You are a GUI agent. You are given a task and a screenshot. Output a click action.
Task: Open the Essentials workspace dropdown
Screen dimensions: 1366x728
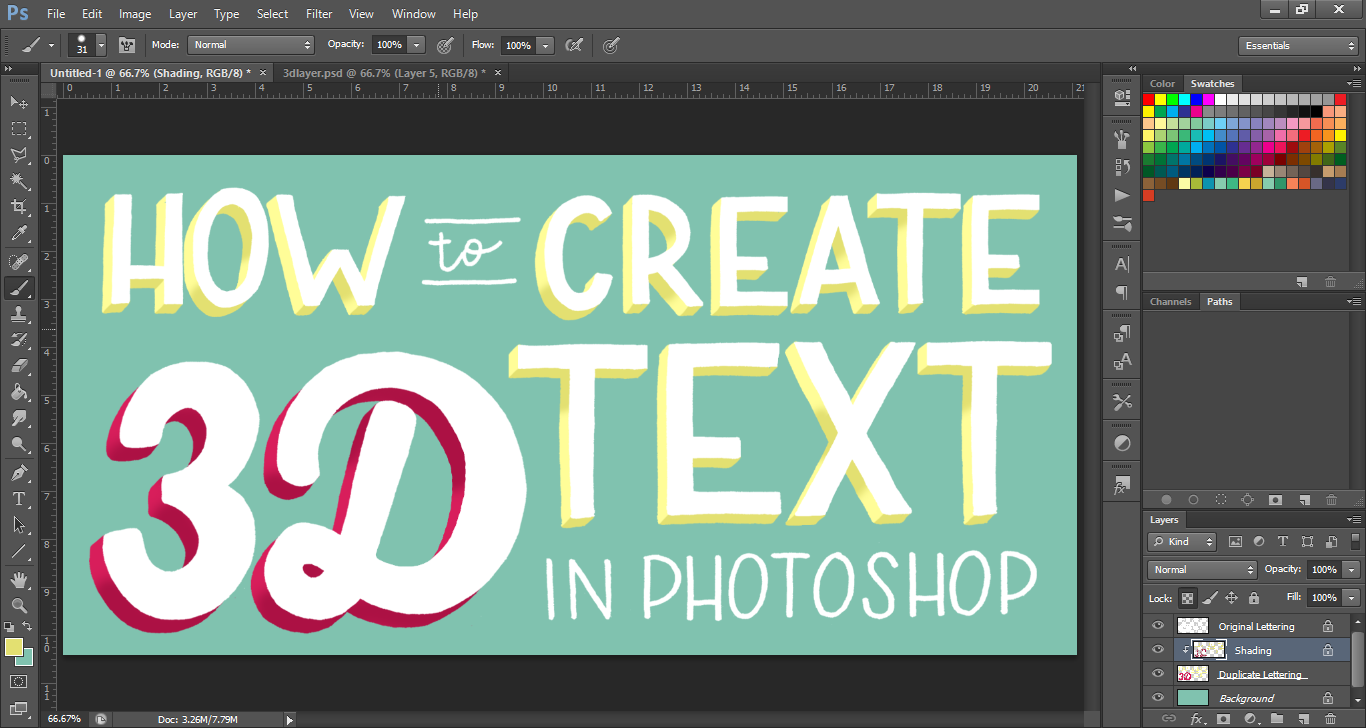(x=1297, y=46)
